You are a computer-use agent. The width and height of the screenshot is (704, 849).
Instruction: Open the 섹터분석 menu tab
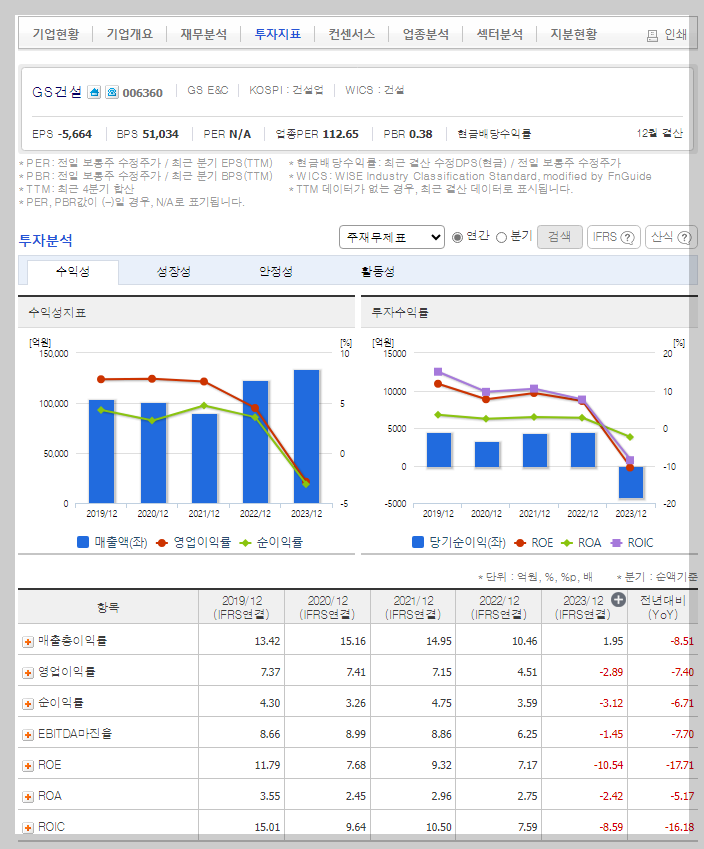[500, 34]
